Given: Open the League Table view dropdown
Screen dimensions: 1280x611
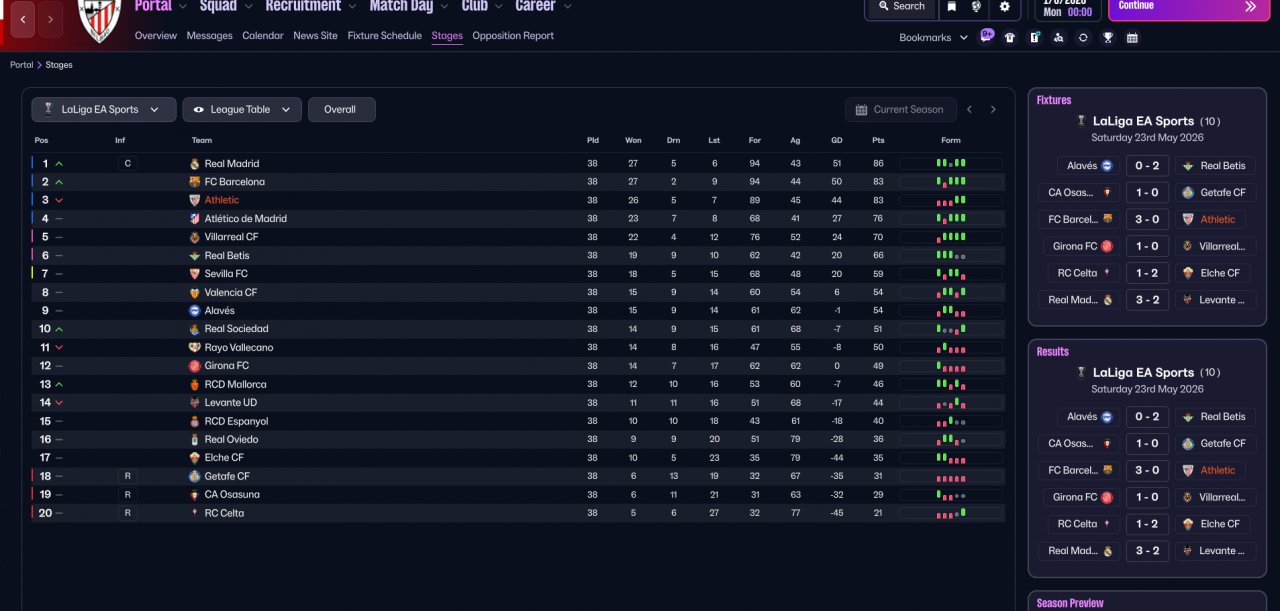Looking at the screenshot, I should pos(242,110).
